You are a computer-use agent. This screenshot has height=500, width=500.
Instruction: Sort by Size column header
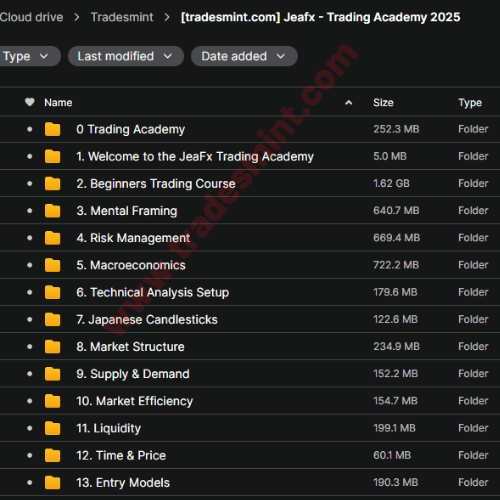383,102
